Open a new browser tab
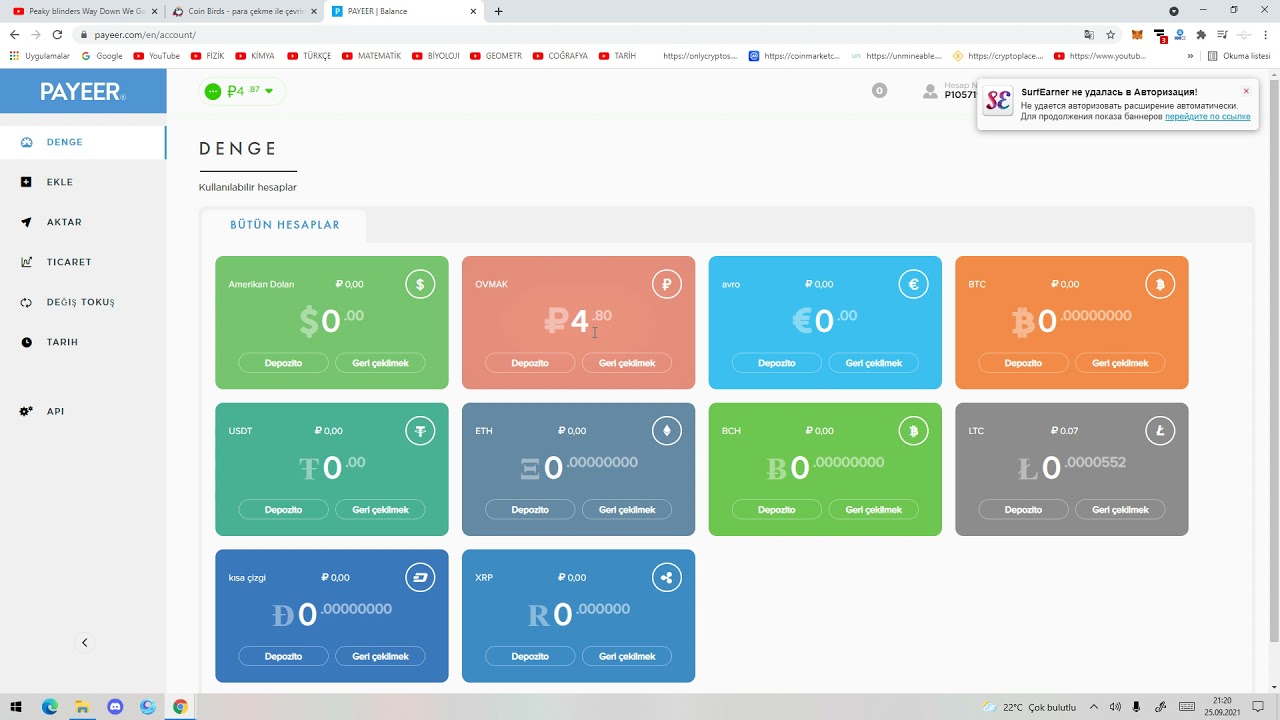 498,11
